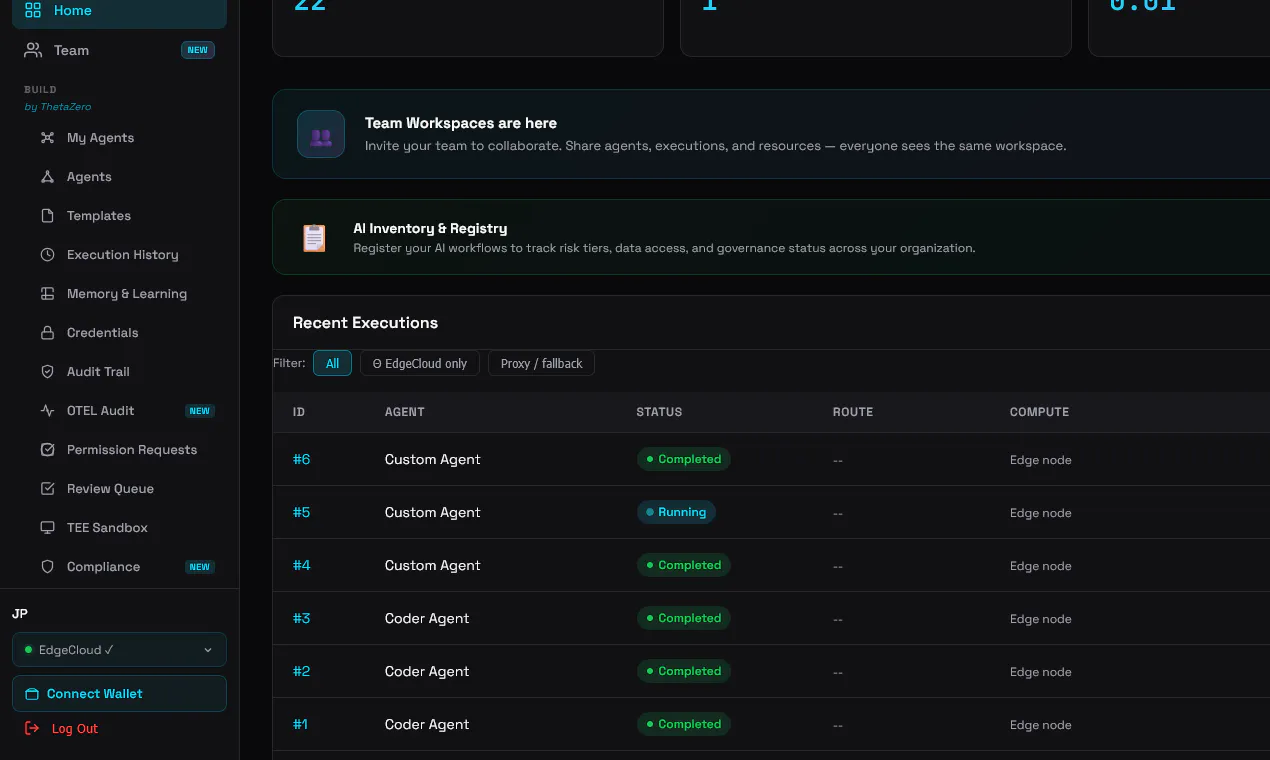Click the Connect Wallet button
This screenshot has height=760, width=1270.
[x=119, y=694]
